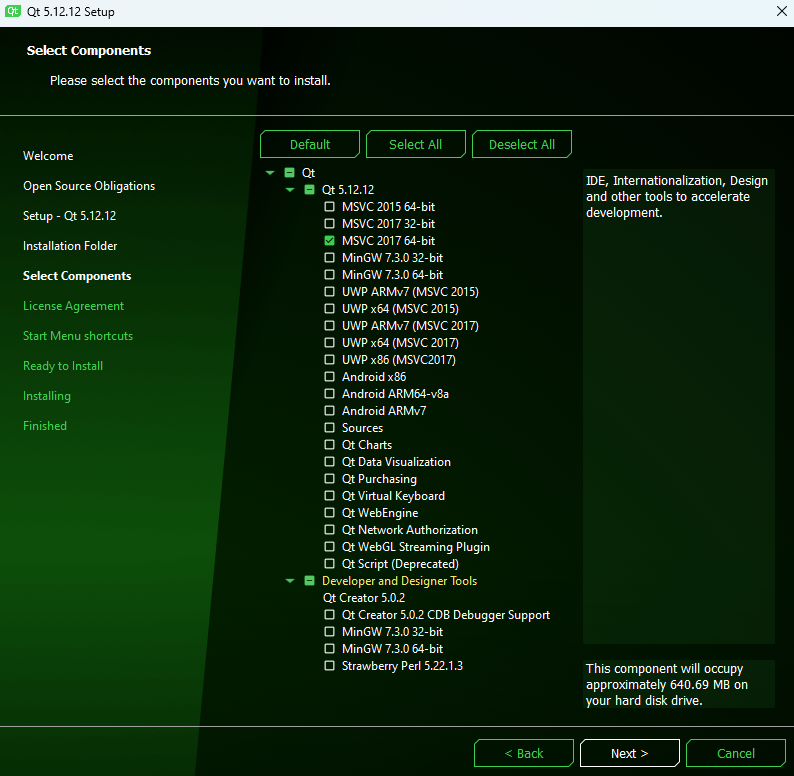The image size is (794, 776).
Task: Enable UWP ARMv7 (MSVC 2015) checkbox
Action: point(329,292)
